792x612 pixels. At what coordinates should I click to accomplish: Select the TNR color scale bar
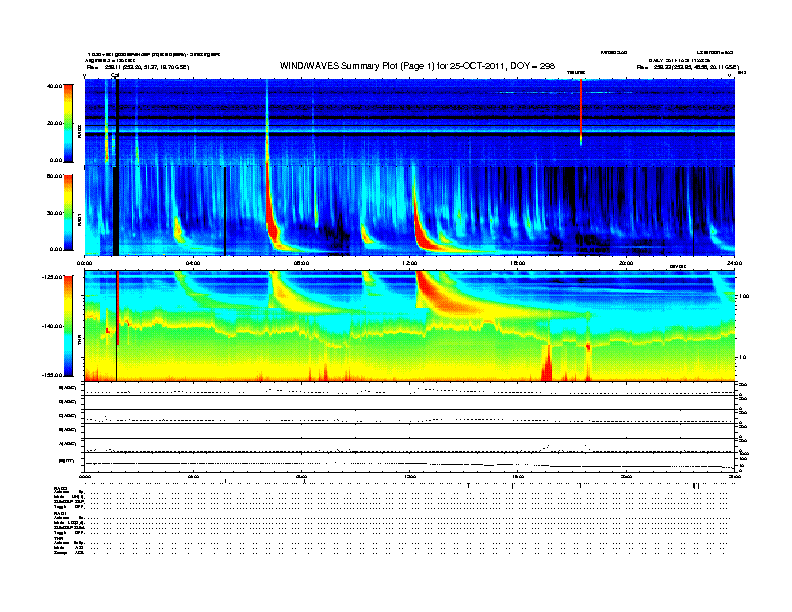(68, 326)
